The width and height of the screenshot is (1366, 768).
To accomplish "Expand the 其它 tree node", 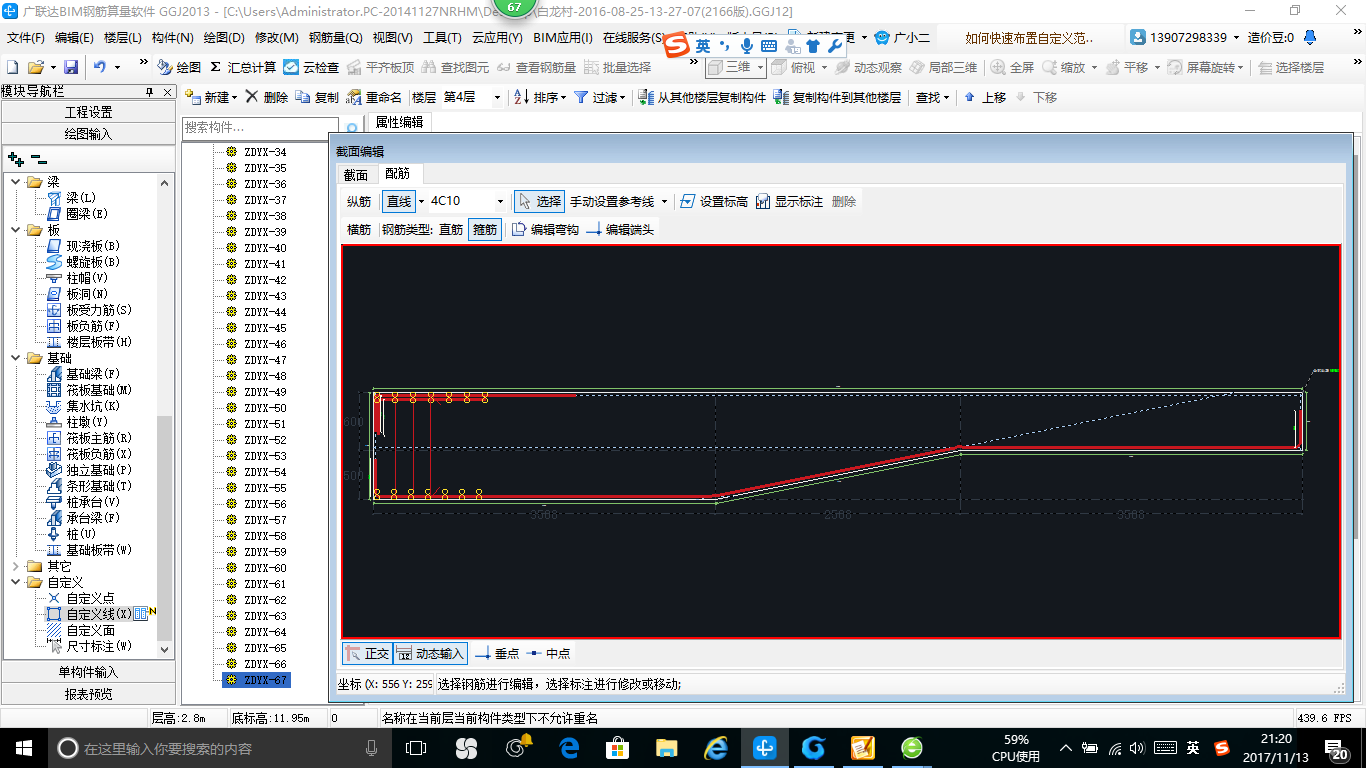I will coord(15,566).
